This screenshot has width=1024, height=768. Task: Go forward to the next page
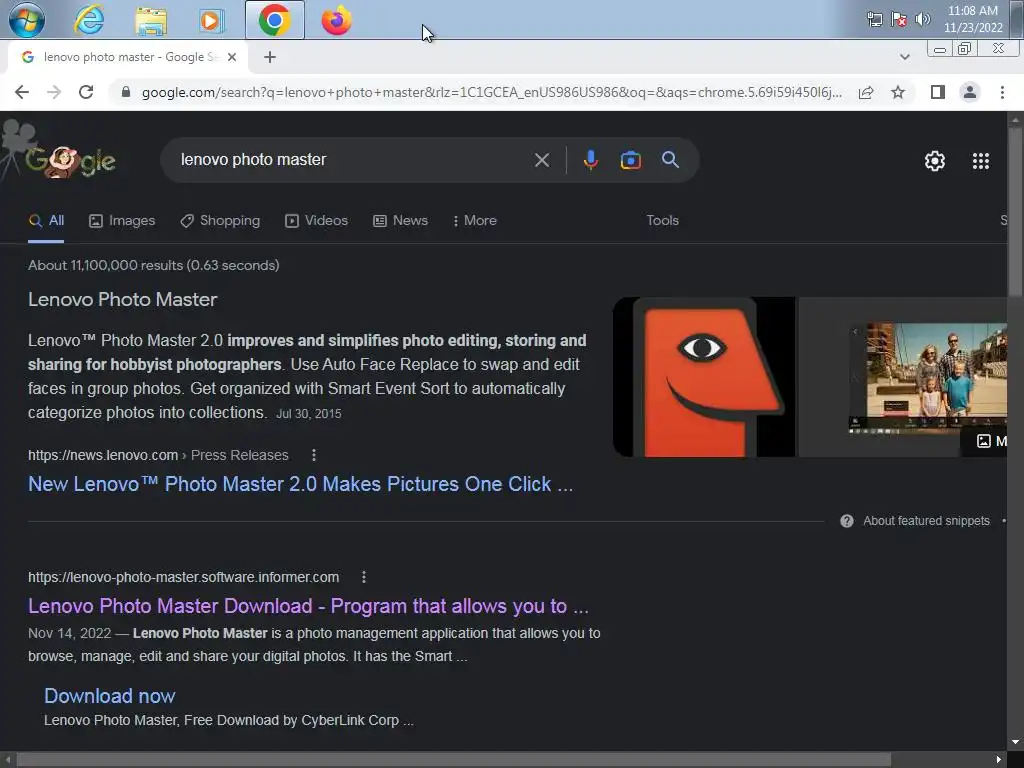click(54, 92)
